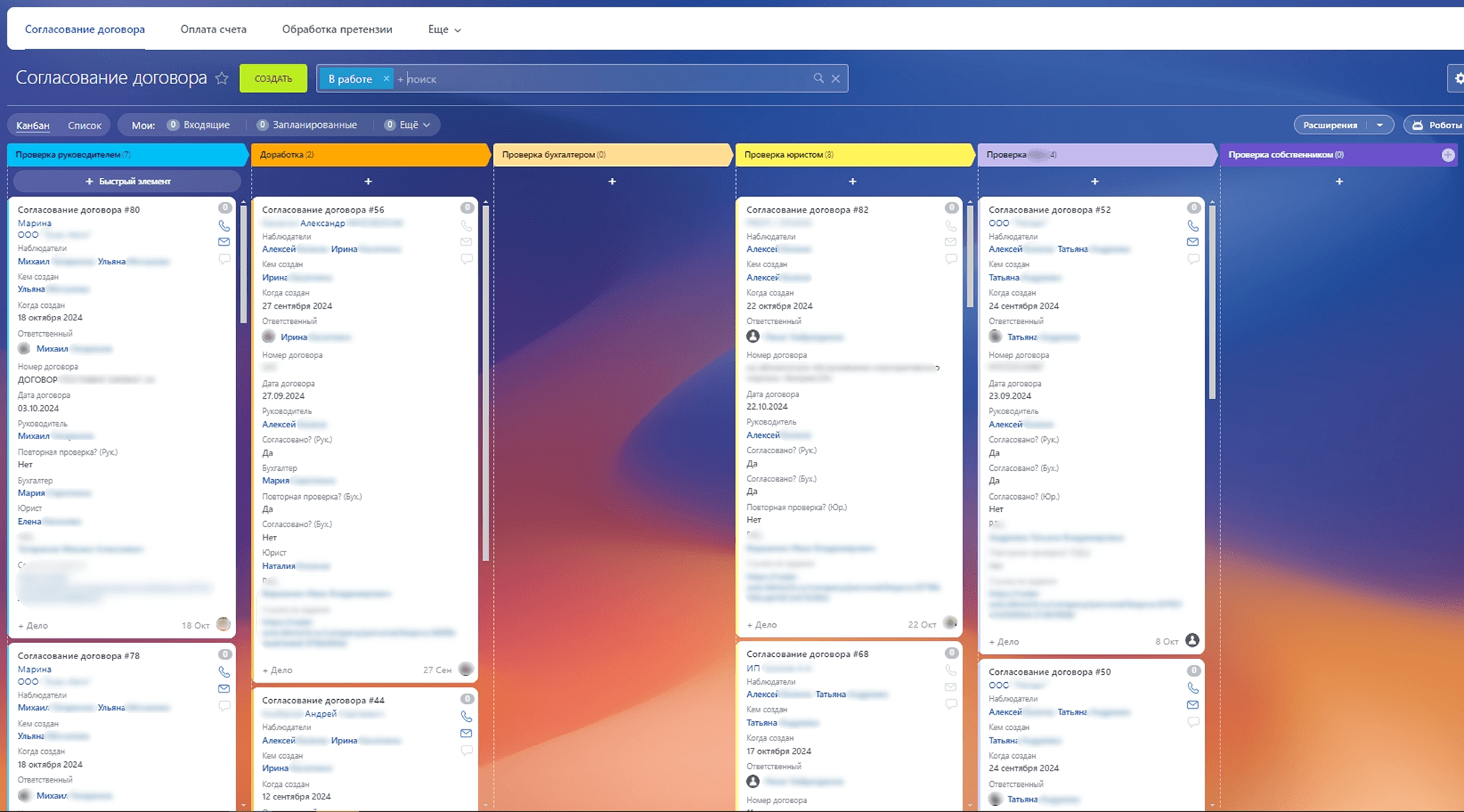Click phone icon on contract #80 card

tap(224, 226)
